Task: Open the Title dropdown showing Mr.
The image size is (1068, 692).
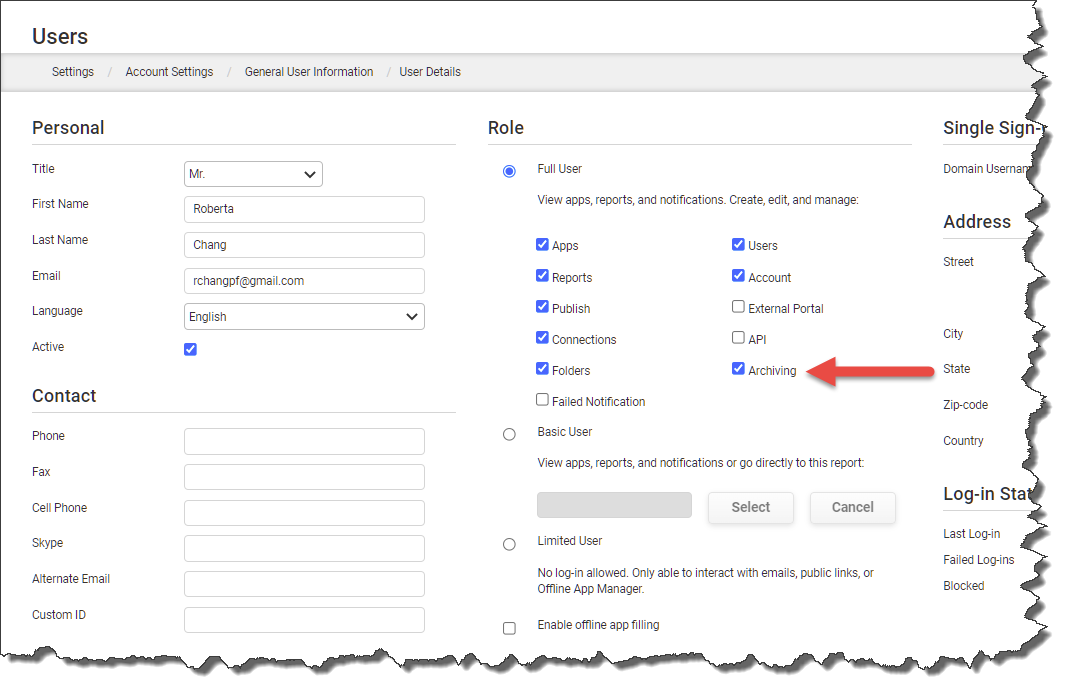Action: (x=253, y=174)
